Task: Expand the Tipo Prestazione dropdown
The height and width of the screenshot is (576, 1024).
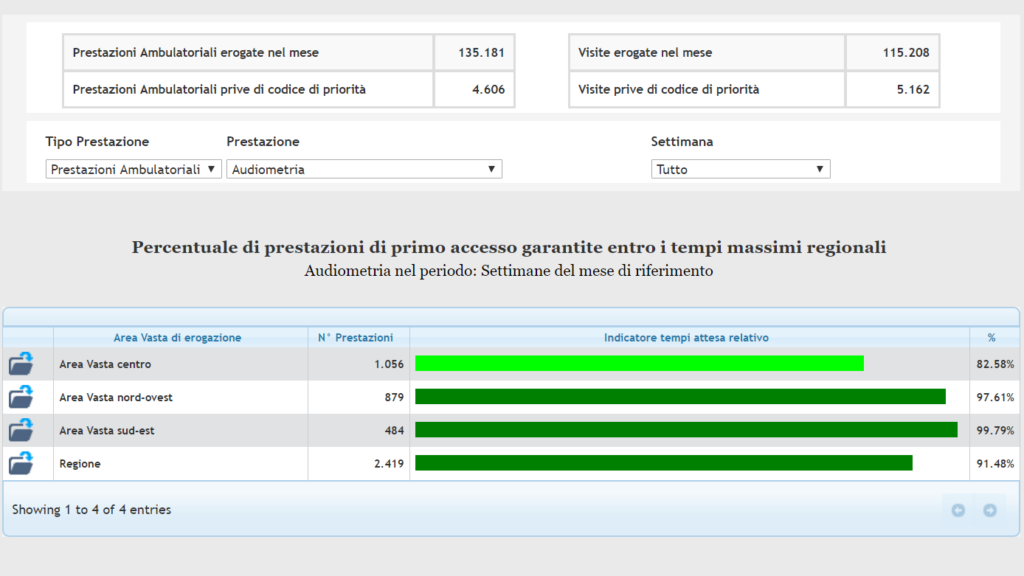Action: (x=134, y=169)
